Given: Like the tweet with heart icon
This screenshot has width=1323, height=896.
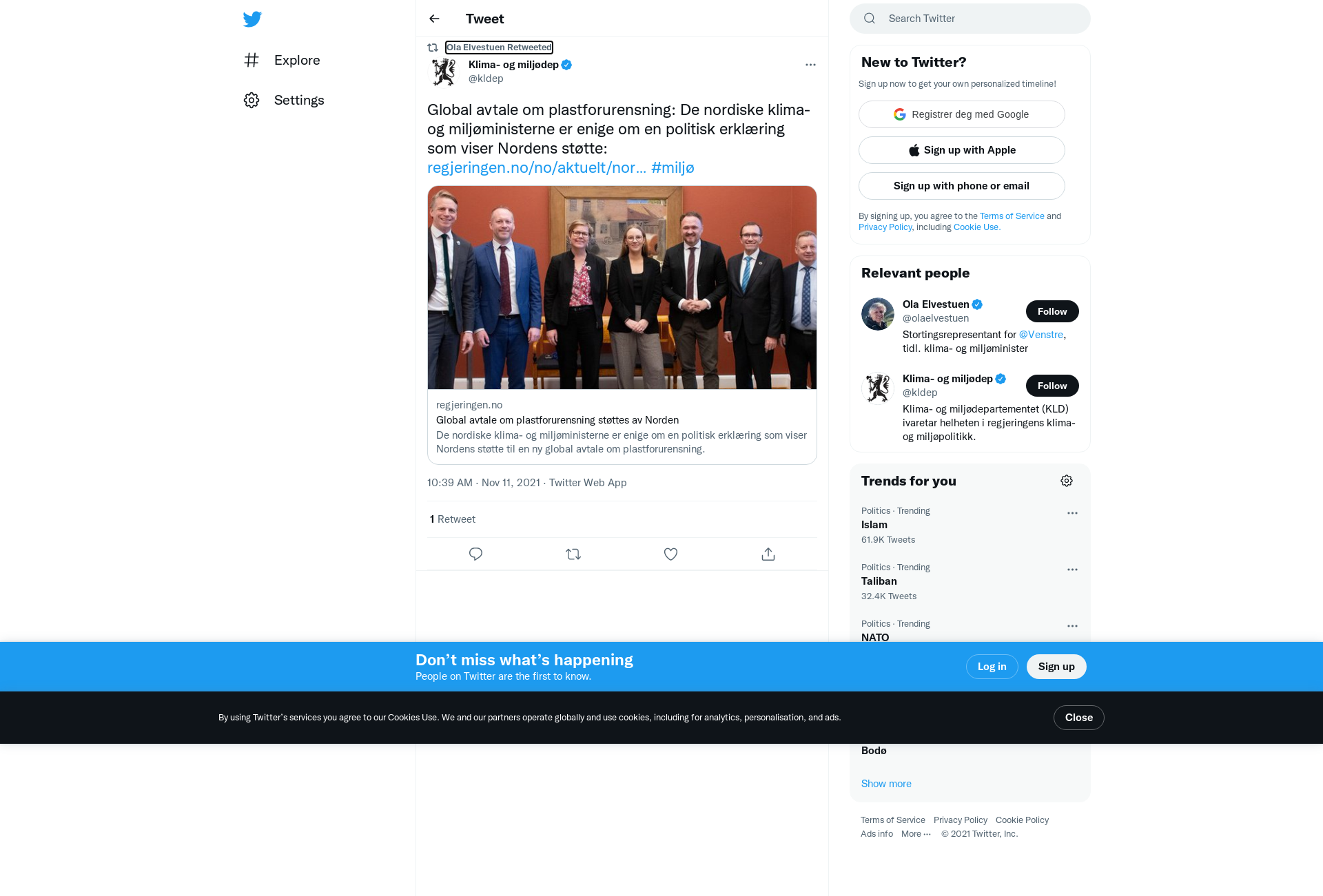Looking at the screenshot, I should [670, 554].
